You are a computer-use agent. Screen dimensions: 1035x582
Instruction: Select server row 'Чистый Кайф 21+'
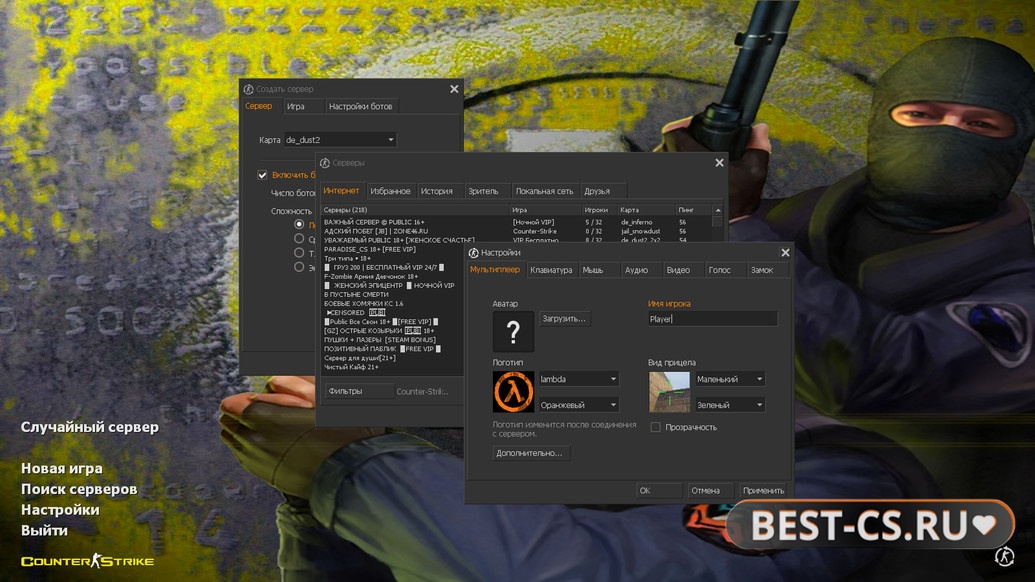point(393,367)
